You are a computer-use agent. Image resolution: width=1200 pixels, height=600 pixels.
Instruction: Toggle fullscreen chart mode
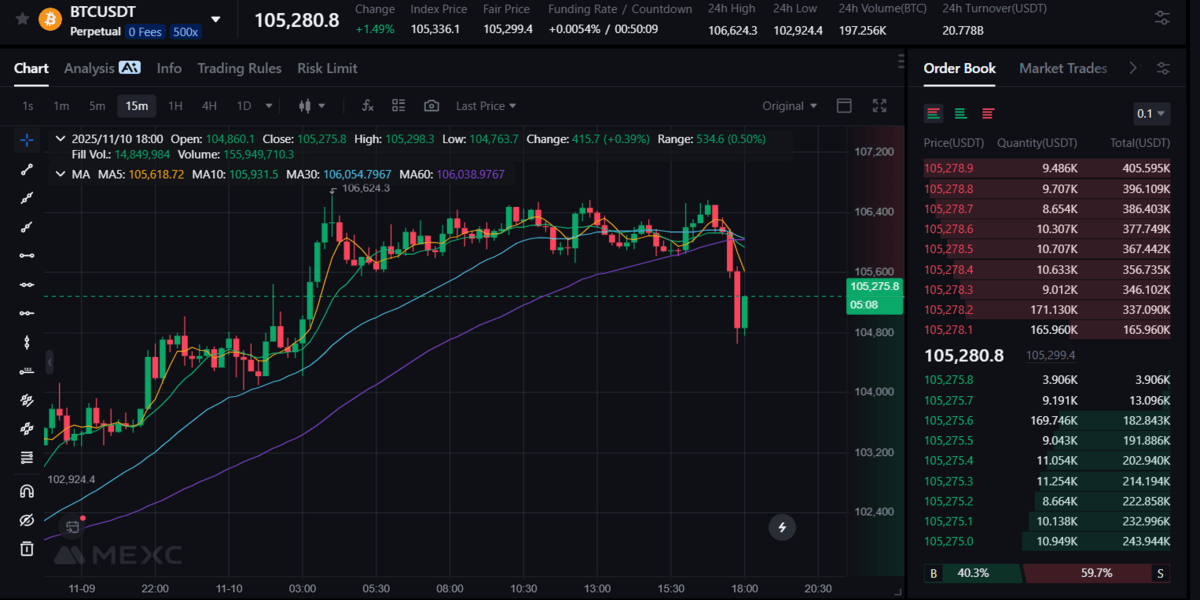click(880, 105)
